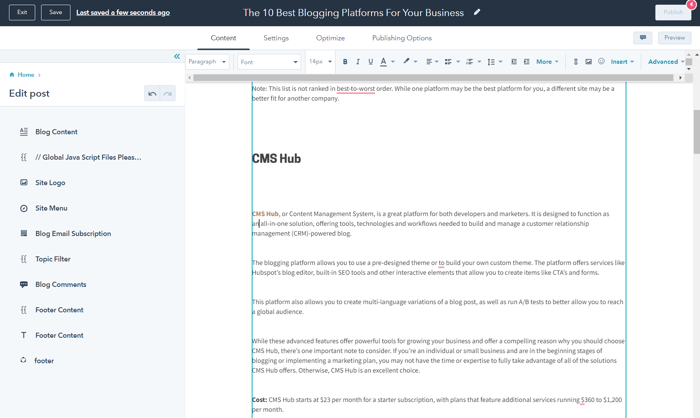The width and height of the screenshot is (700, 418).
Task: Click the Site Menu compass icon
Action: coord(24,208)
